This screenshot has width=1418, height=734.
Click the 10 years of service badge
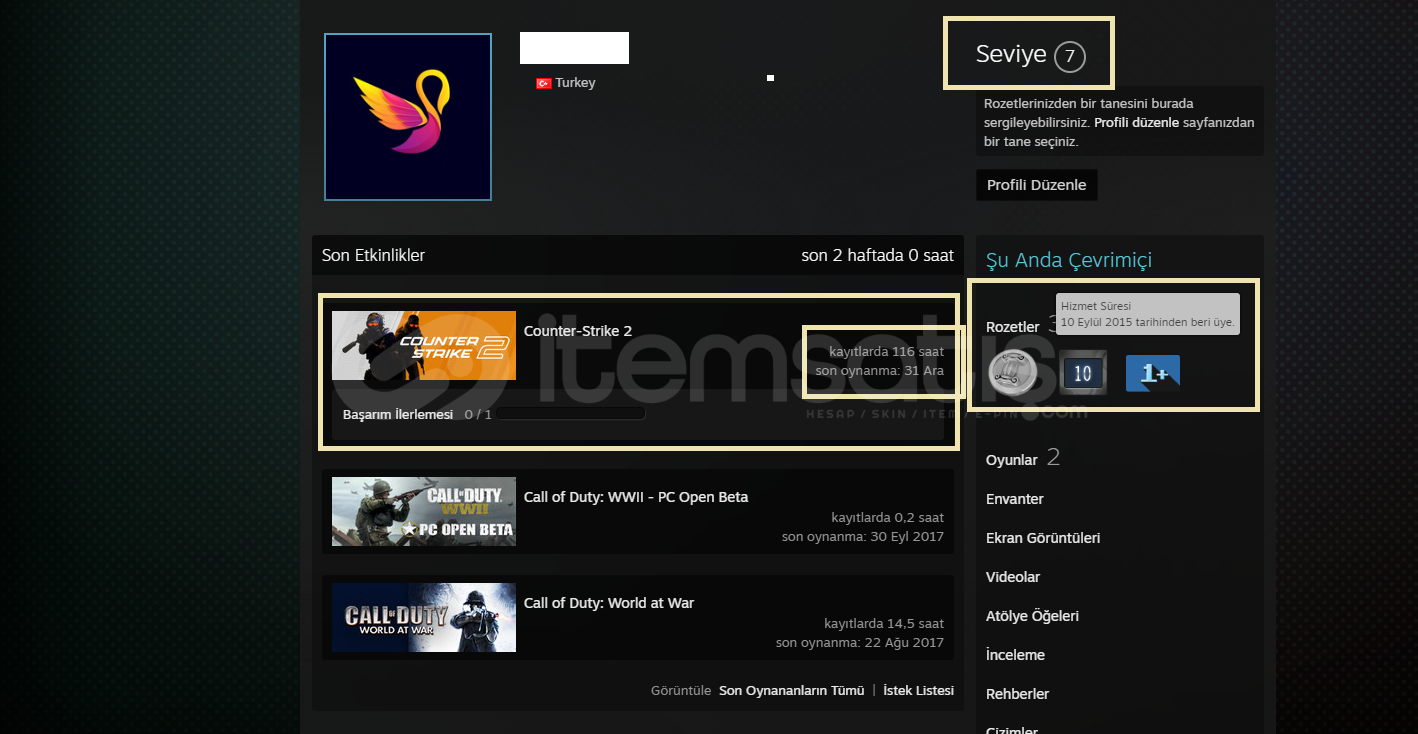coord(1083,373)
